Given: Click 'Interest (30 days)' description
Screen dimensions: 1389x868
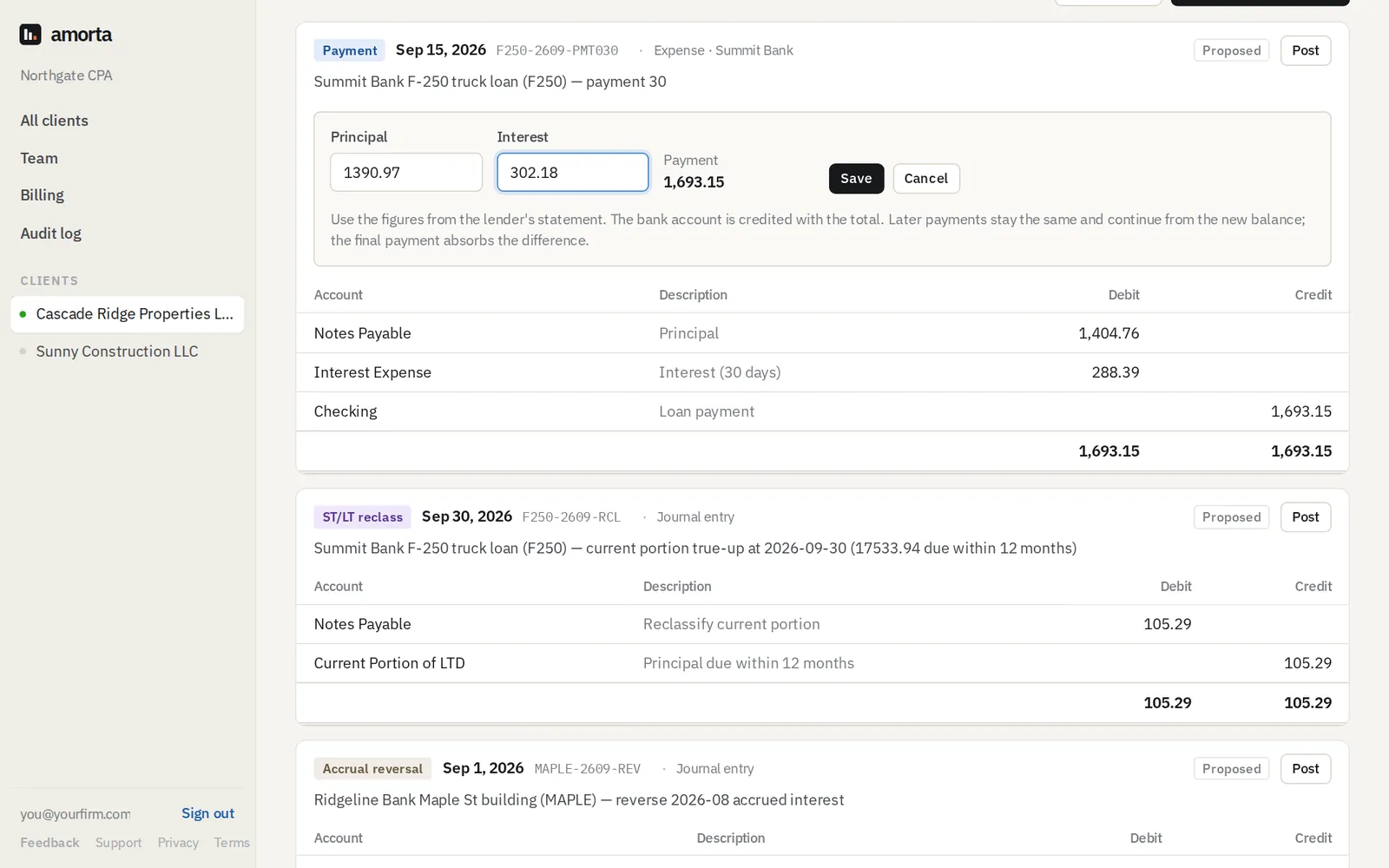Looking at the screenshot, I should (x=720, y=372).
